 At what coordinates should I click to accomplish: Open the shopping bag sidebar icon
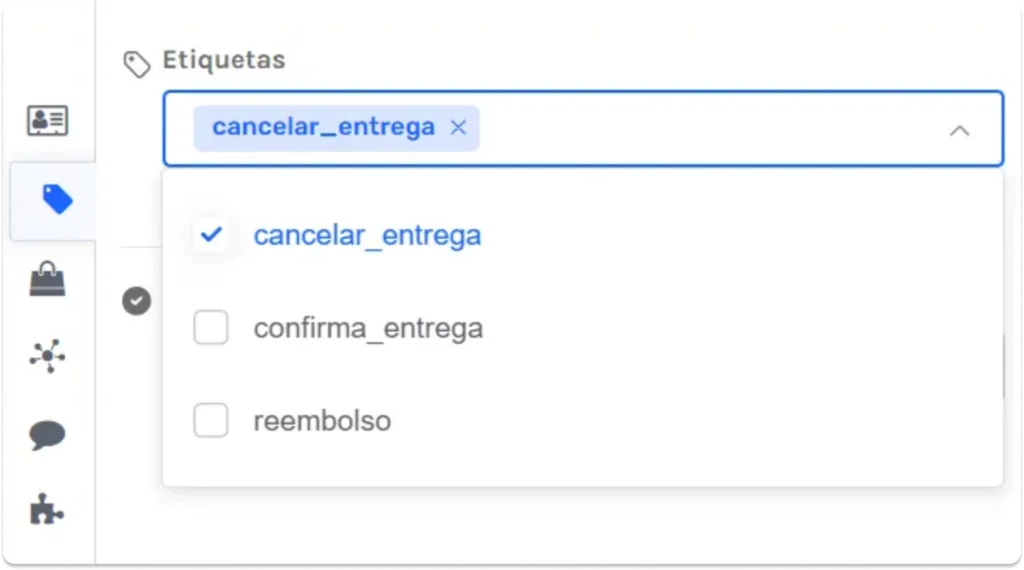click(47, 280)
